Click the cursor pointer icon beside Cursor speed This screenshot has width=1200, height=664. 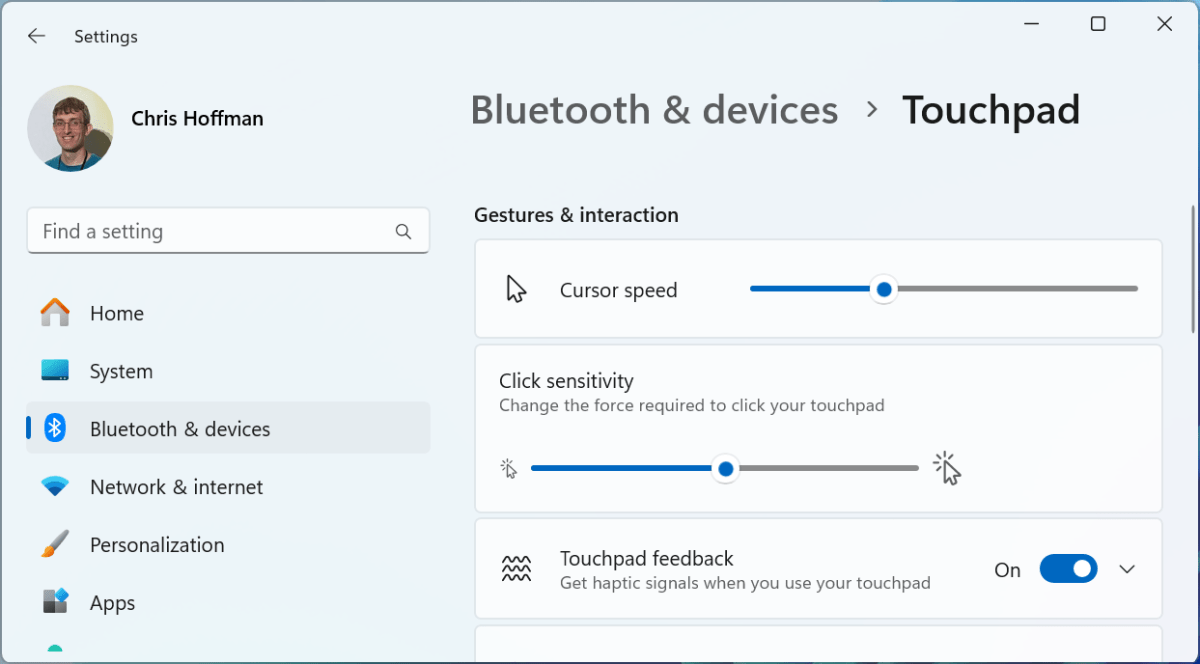tap(516, 288)
